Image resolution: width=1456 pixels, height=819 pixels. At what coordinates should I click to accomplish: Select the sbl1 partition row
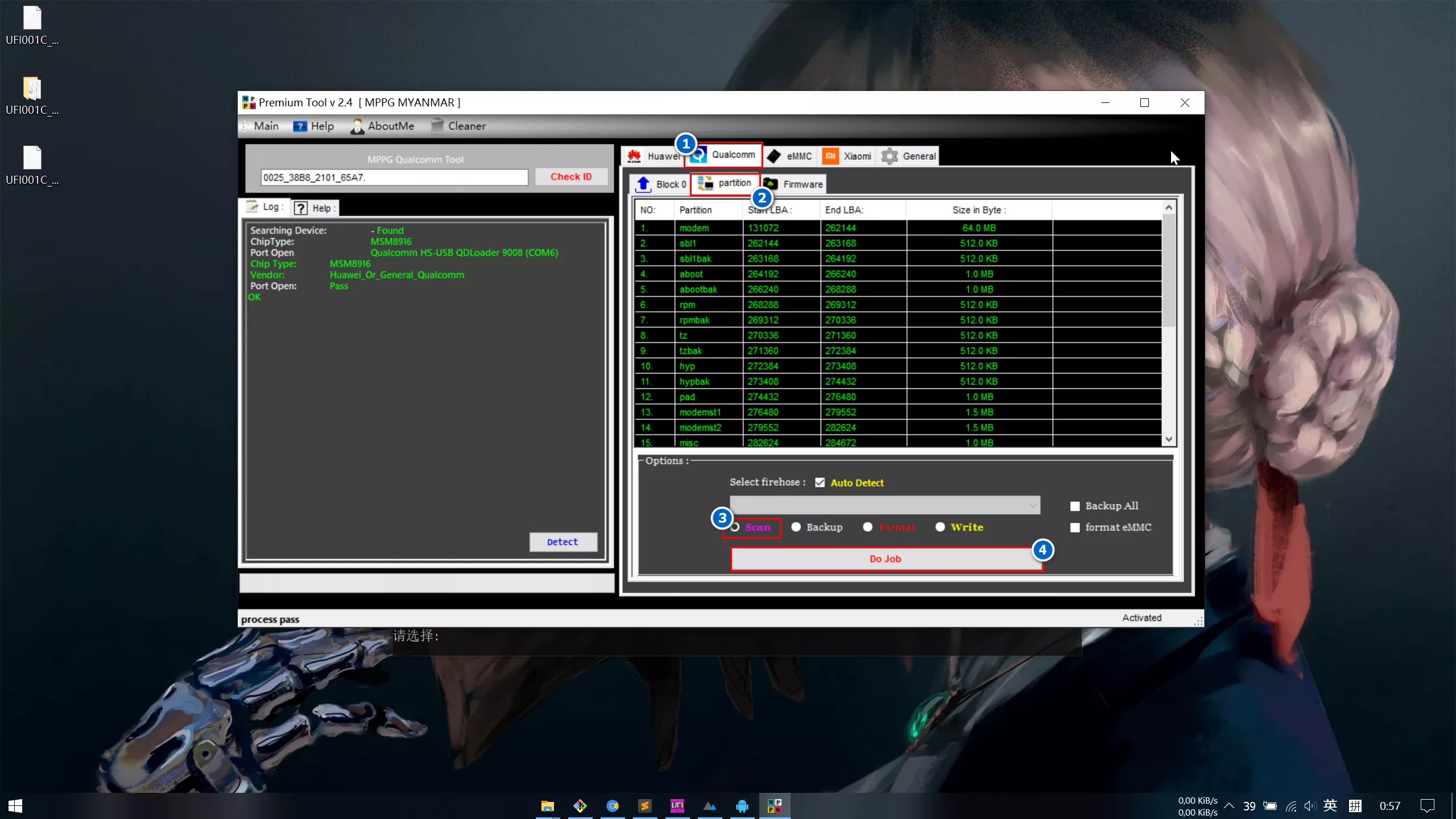(899, 243)
